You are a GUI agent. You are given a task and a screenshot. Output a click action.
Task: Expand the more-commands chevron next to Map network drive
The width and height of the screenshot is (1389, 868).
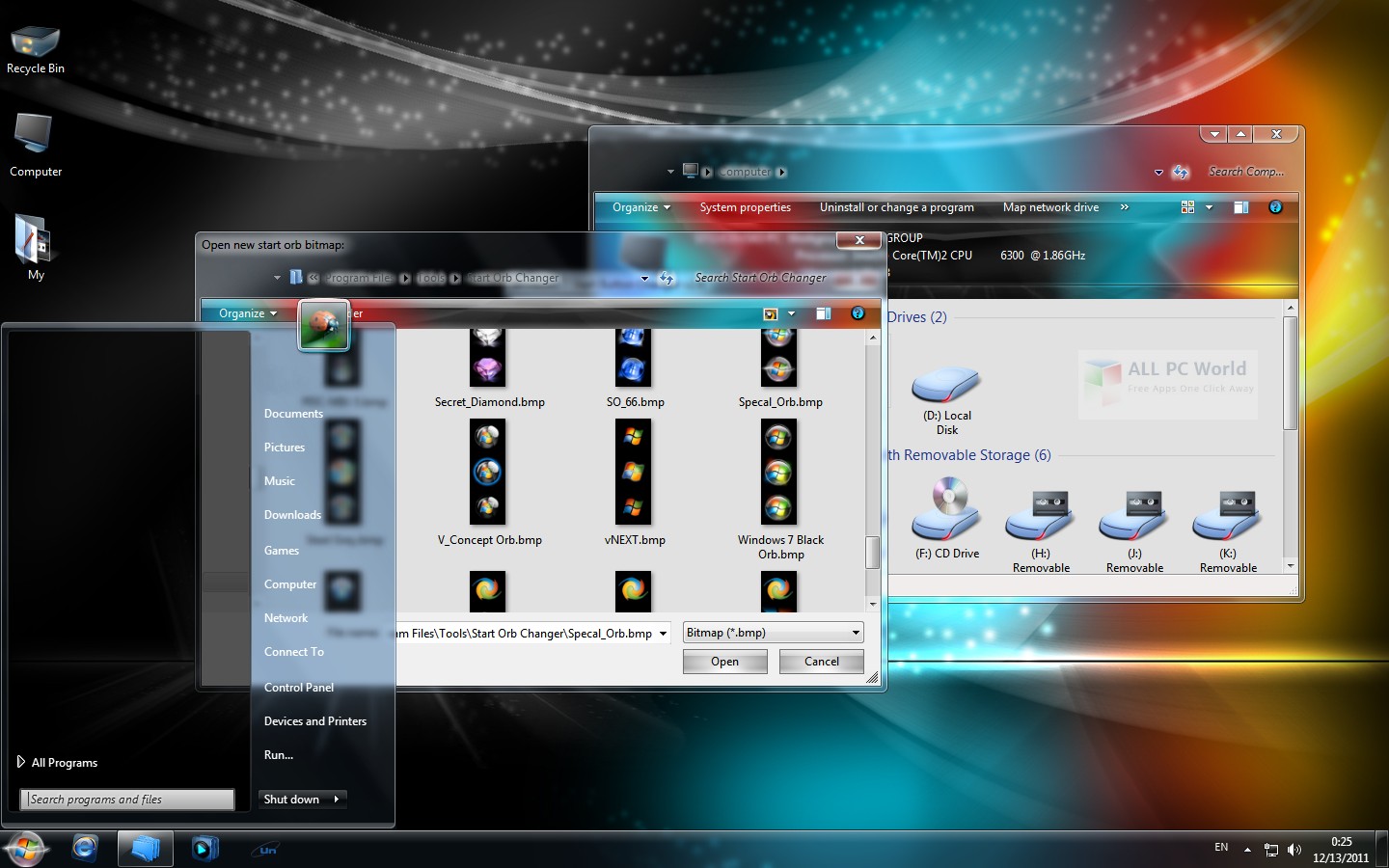pos(1125,206)
